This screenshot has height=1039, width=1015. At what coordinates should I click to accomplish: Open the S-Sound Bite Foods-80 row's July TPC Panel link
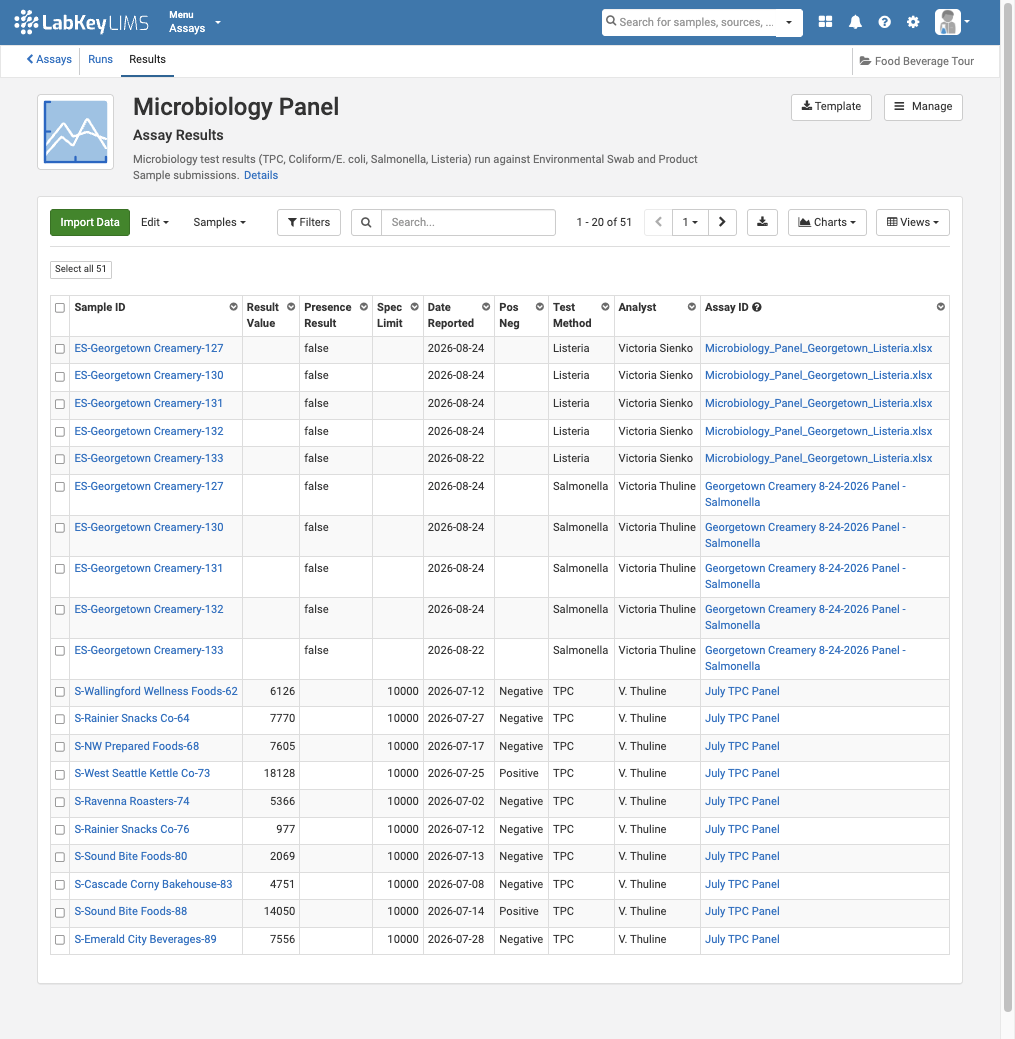[742, 857]
